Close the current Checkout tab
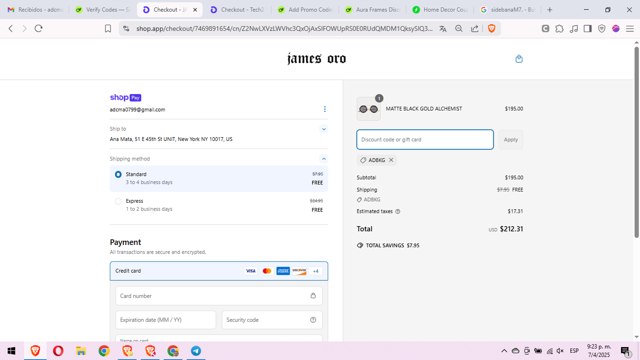The image size is (640, 360). pyautogui.click(x=195, y=9)
